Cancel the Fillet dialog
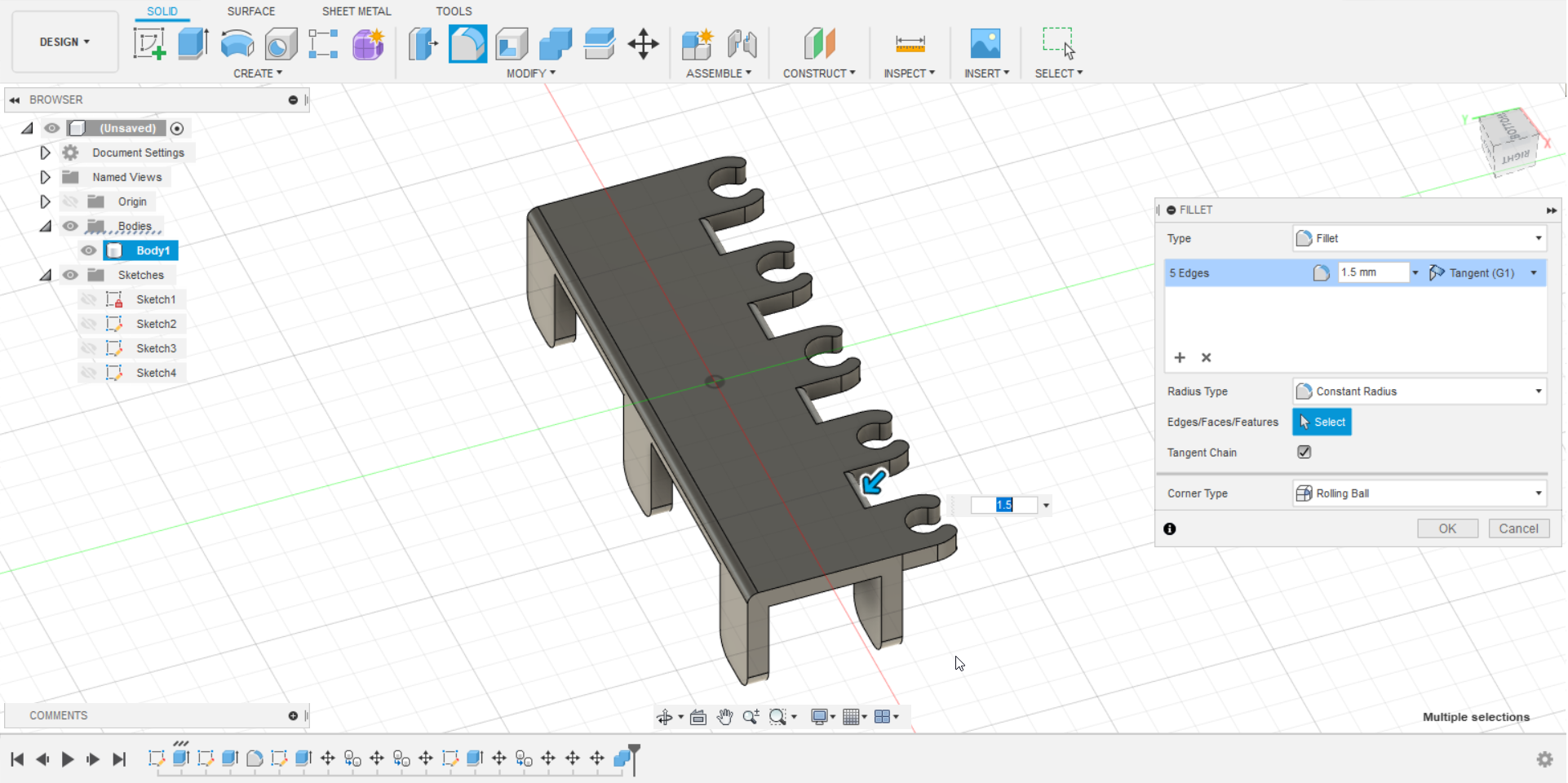 click(x=1517, y=529)
